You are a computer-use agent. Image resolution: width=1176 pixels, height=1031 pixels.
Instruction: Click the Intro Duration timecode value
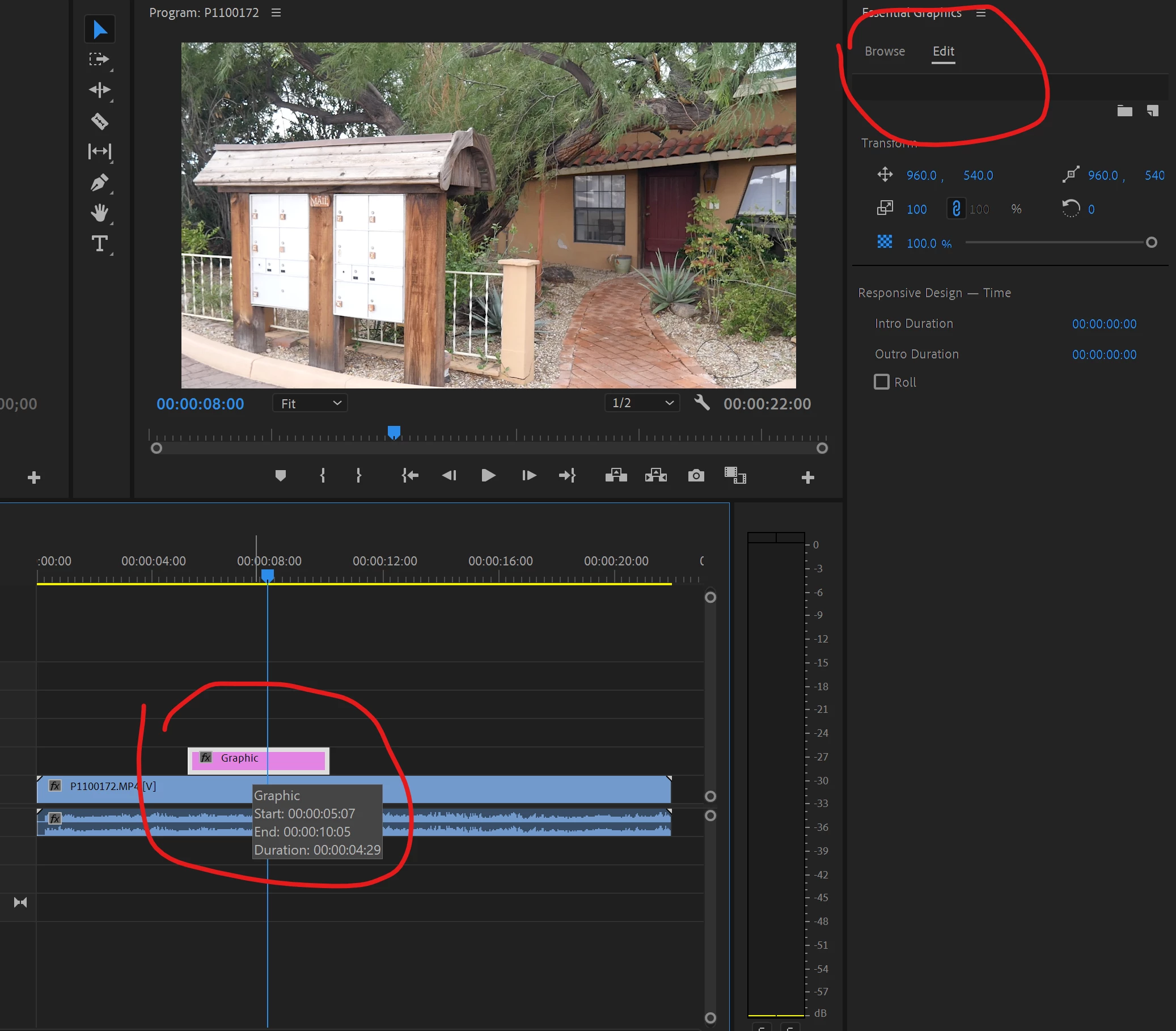1103,324
